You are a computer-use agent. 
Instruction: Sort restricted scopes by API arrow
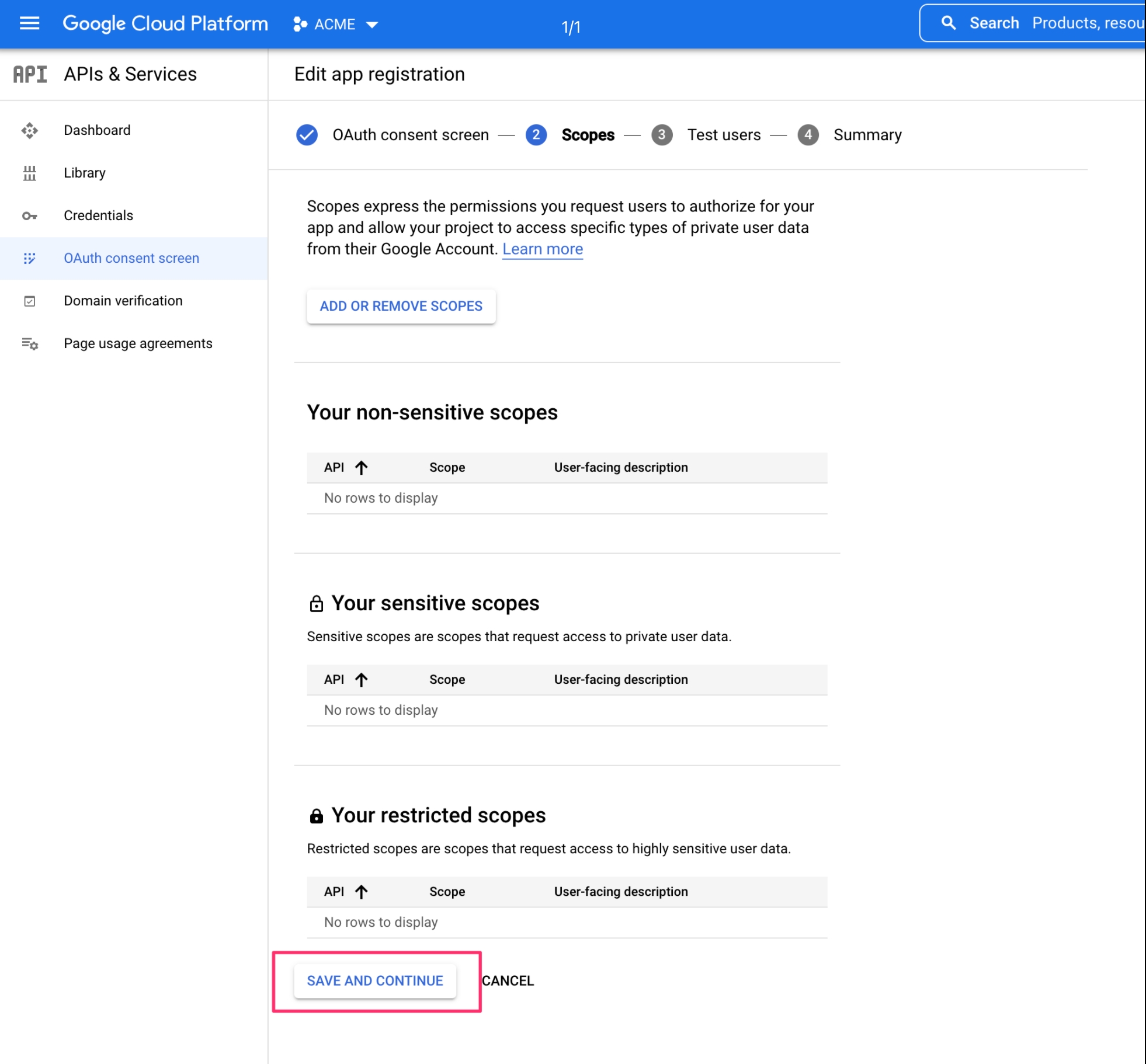(361, 891)
